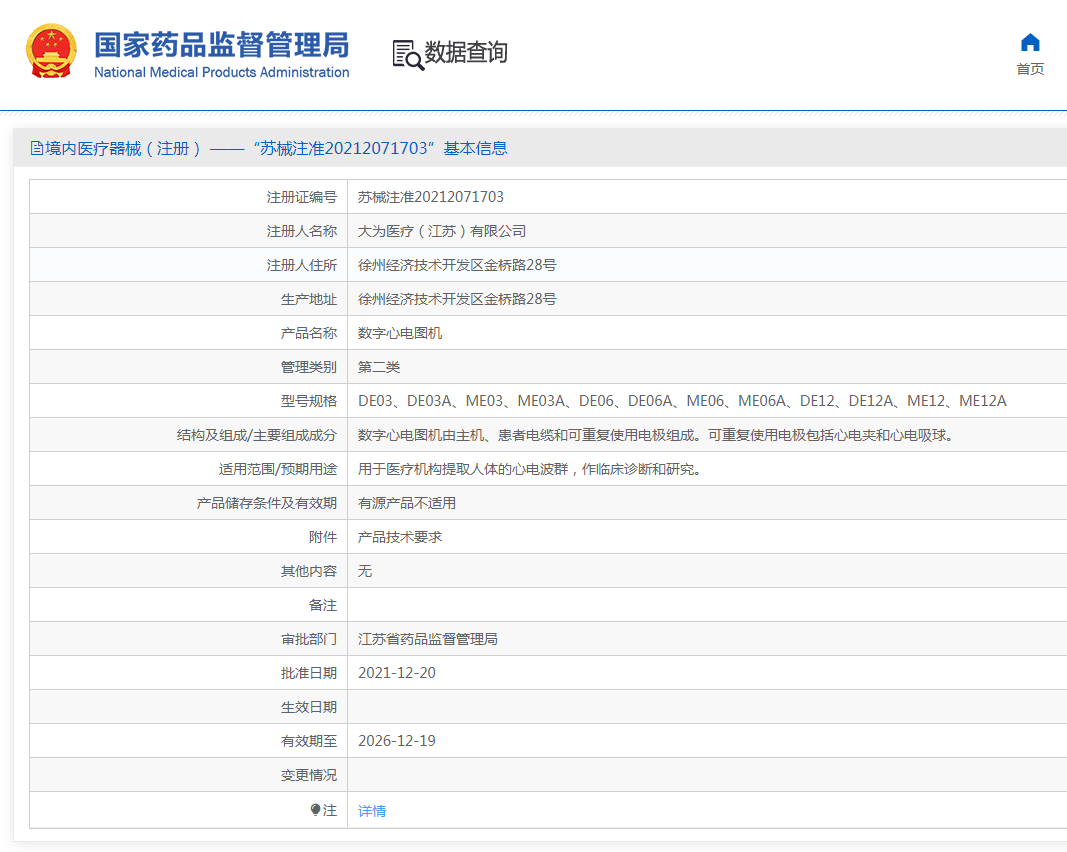Select registration number 苏械注准20212071703 value
The width and height of the screenshot is (1067, 852).
pos(431,197)
